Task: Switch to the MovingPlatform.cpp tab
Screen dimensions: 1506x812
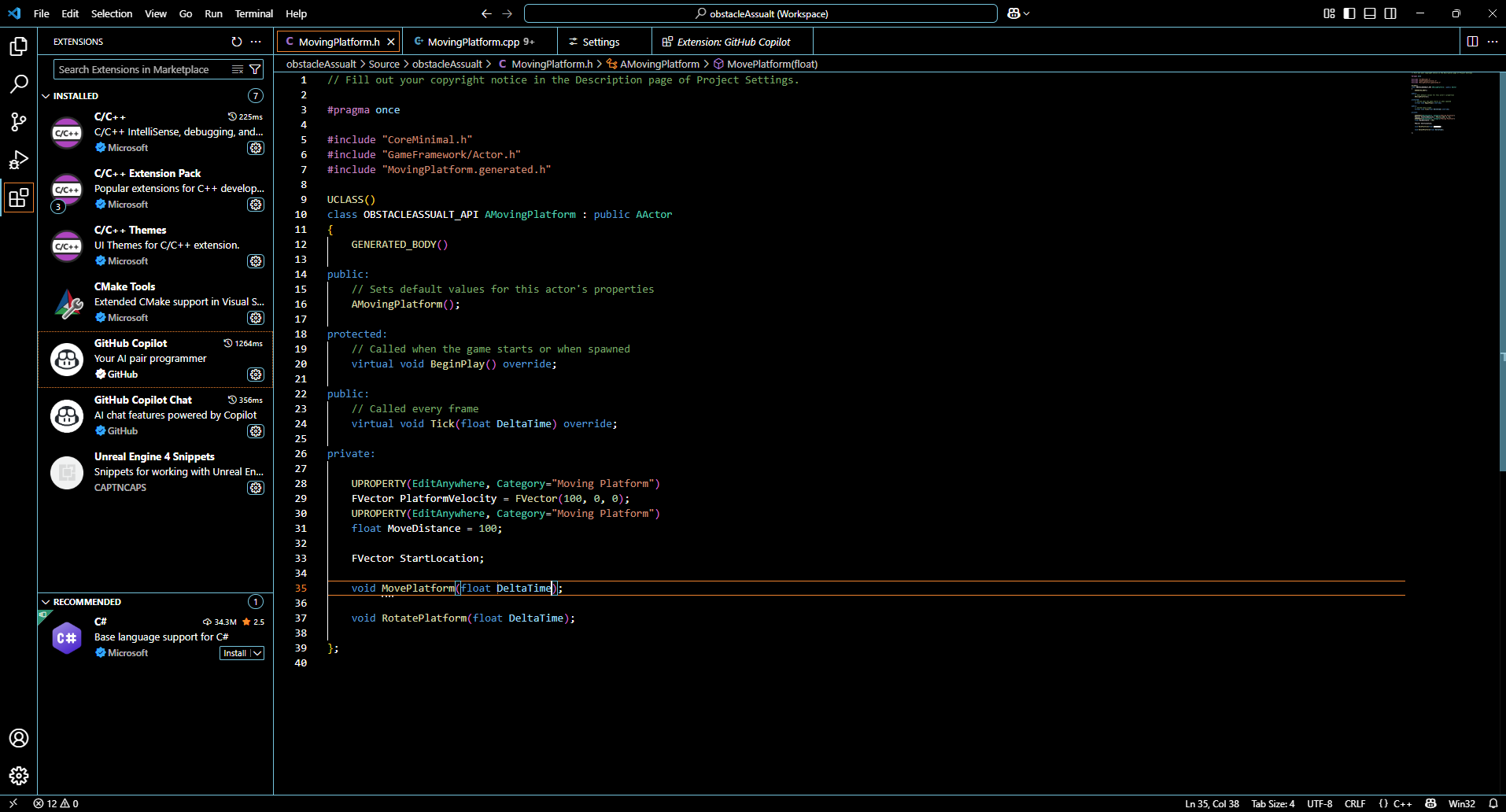Action: coord(472,41)
